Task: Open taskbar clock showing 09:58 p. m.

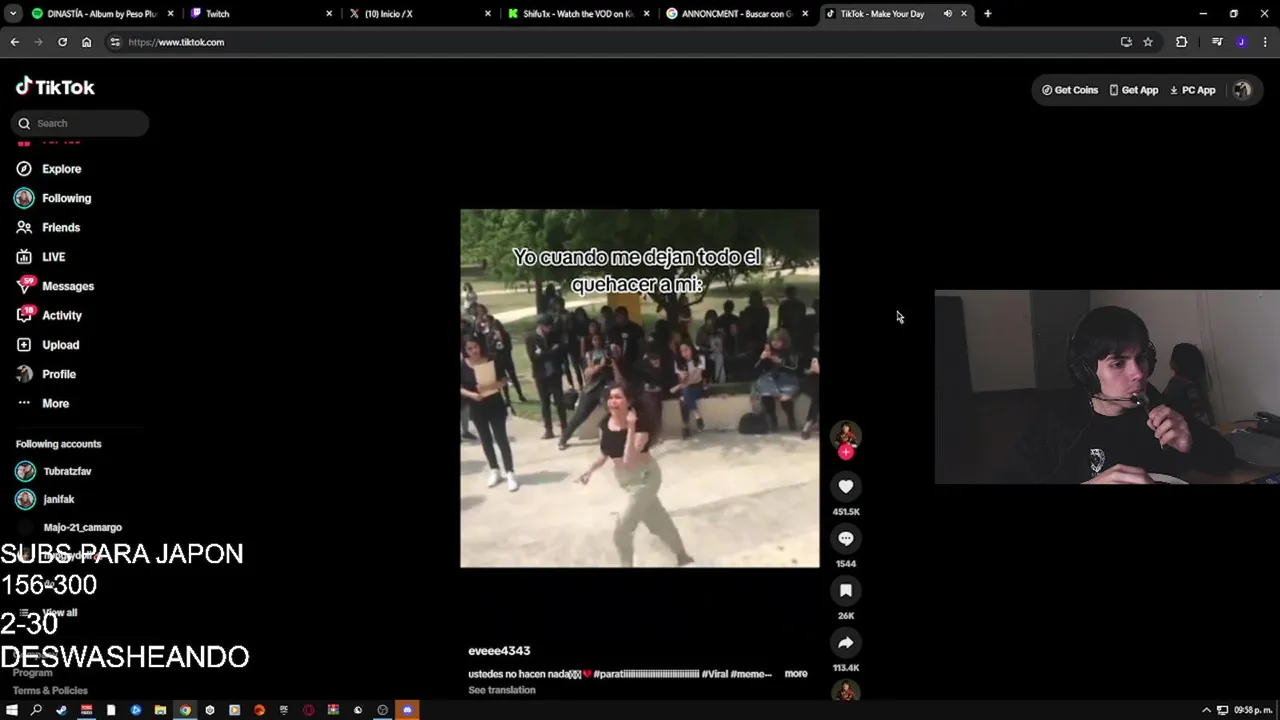Action: [1253, 710]
